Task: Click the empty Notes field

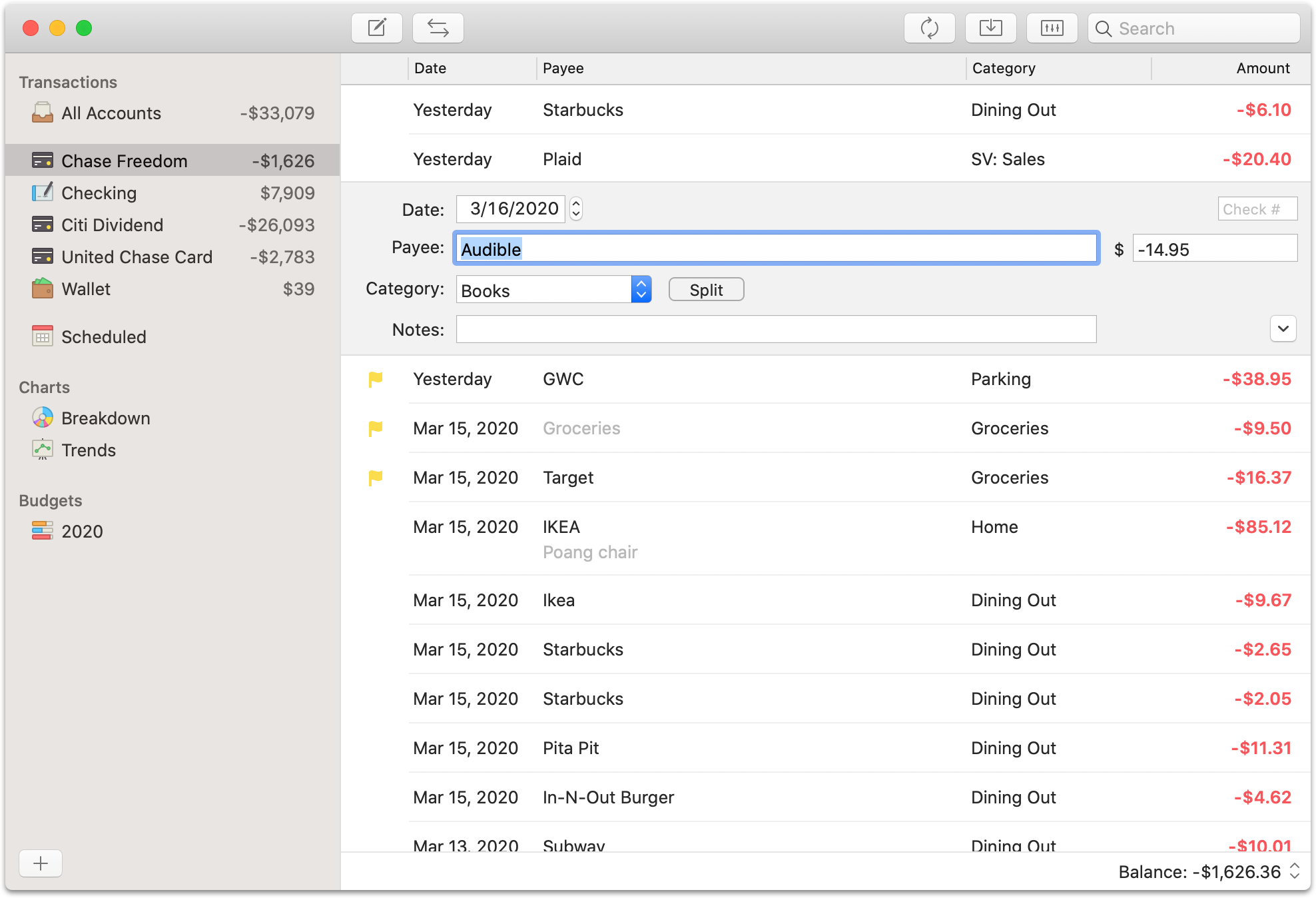Action: click(776, 329)
